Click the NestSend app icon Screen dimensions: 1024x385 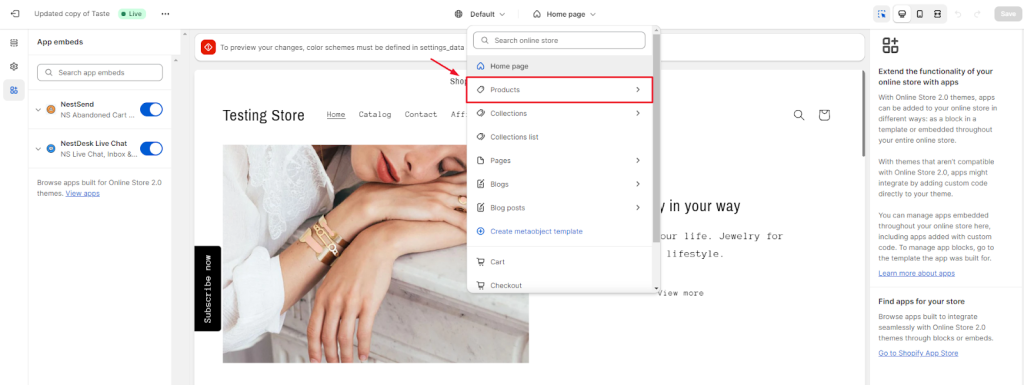[51, 109]
